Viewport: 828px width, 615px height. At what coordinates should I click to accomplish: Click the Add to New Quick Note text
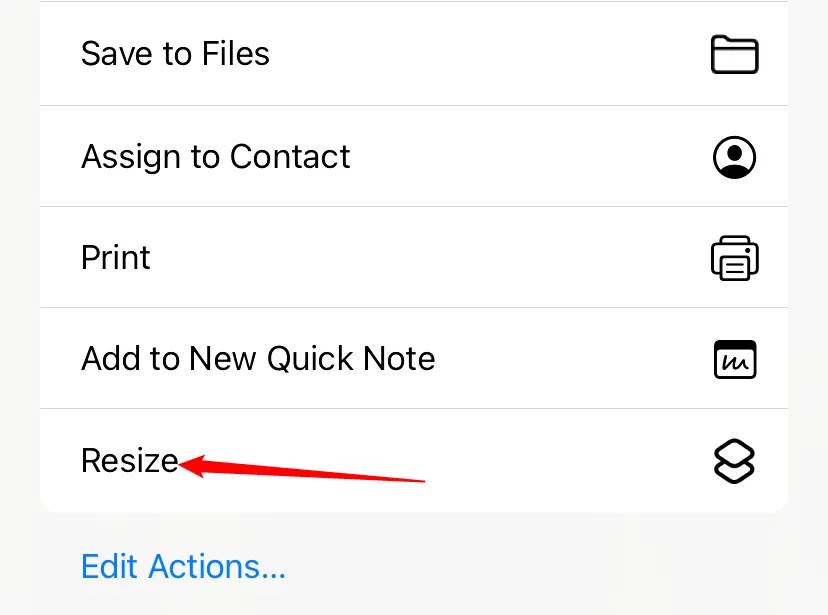point(257,359)
